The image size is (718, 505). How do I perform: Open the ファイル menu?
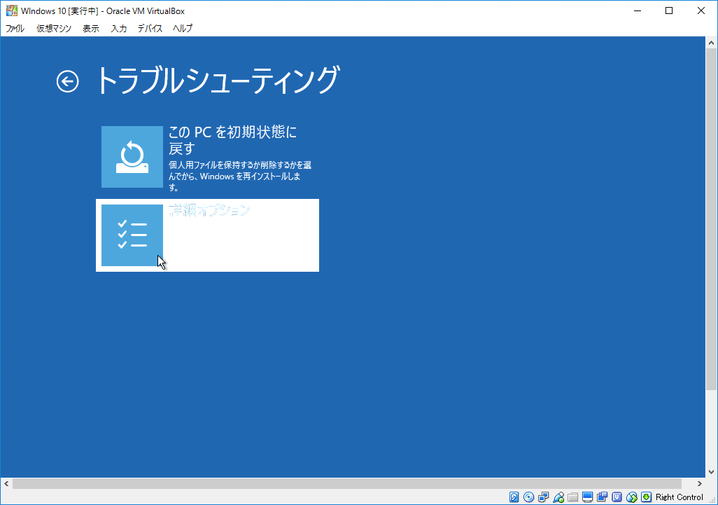point(15,28)
